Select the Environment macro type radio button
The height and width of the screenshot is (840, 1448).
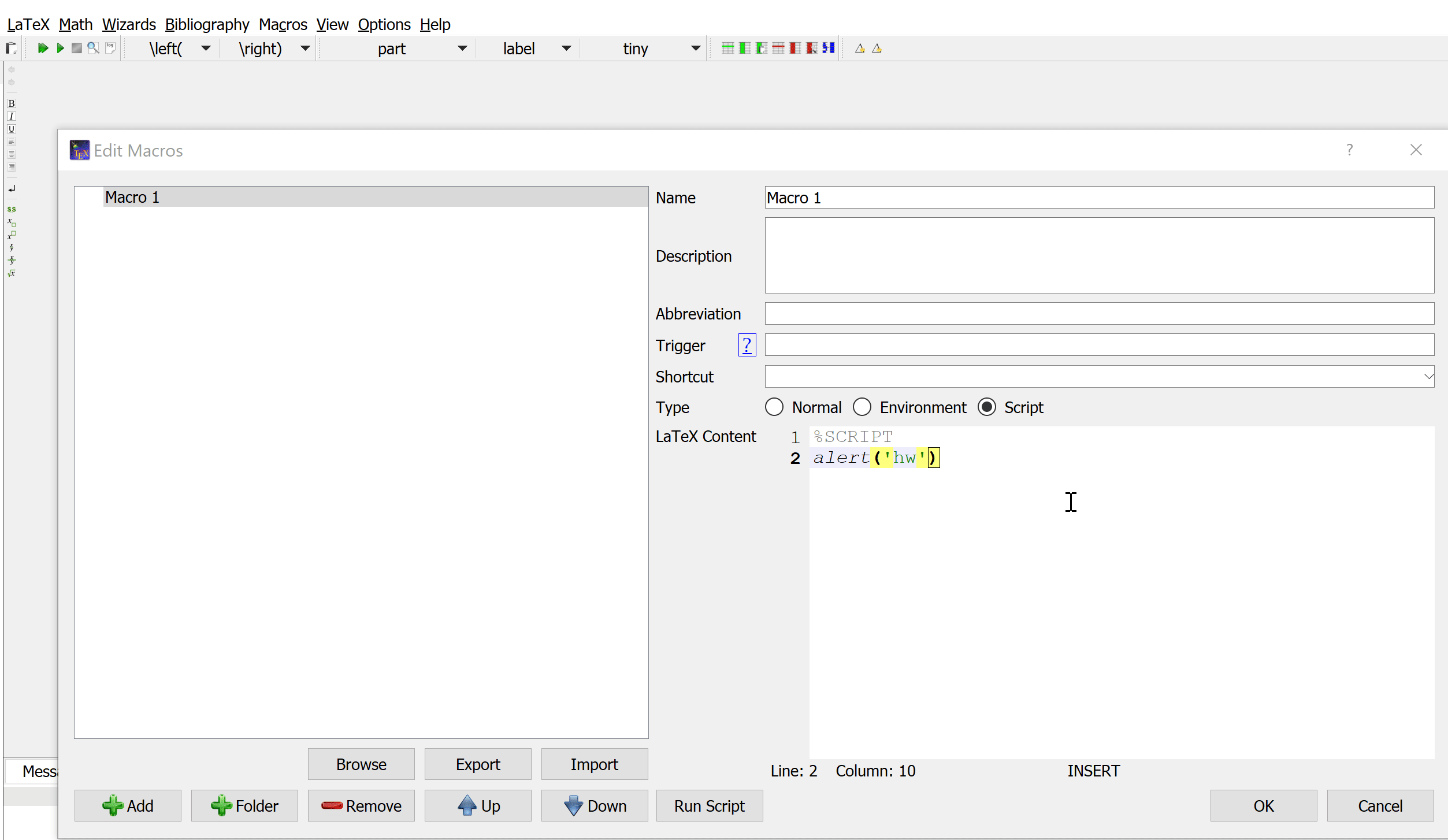click(x=862, y=407)
